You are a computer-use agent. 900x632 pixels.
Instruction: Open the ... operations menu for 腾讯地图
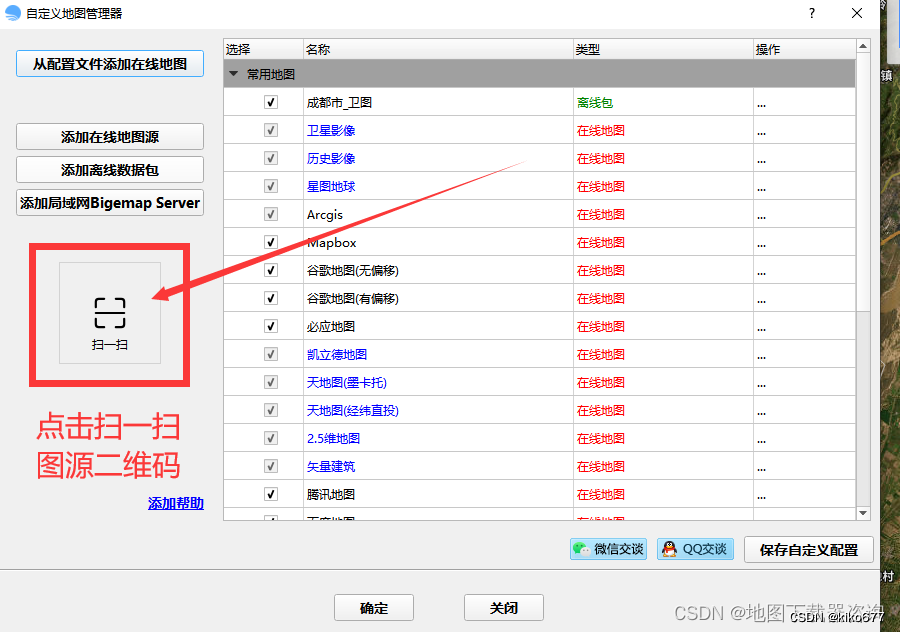tap(761, 497)
